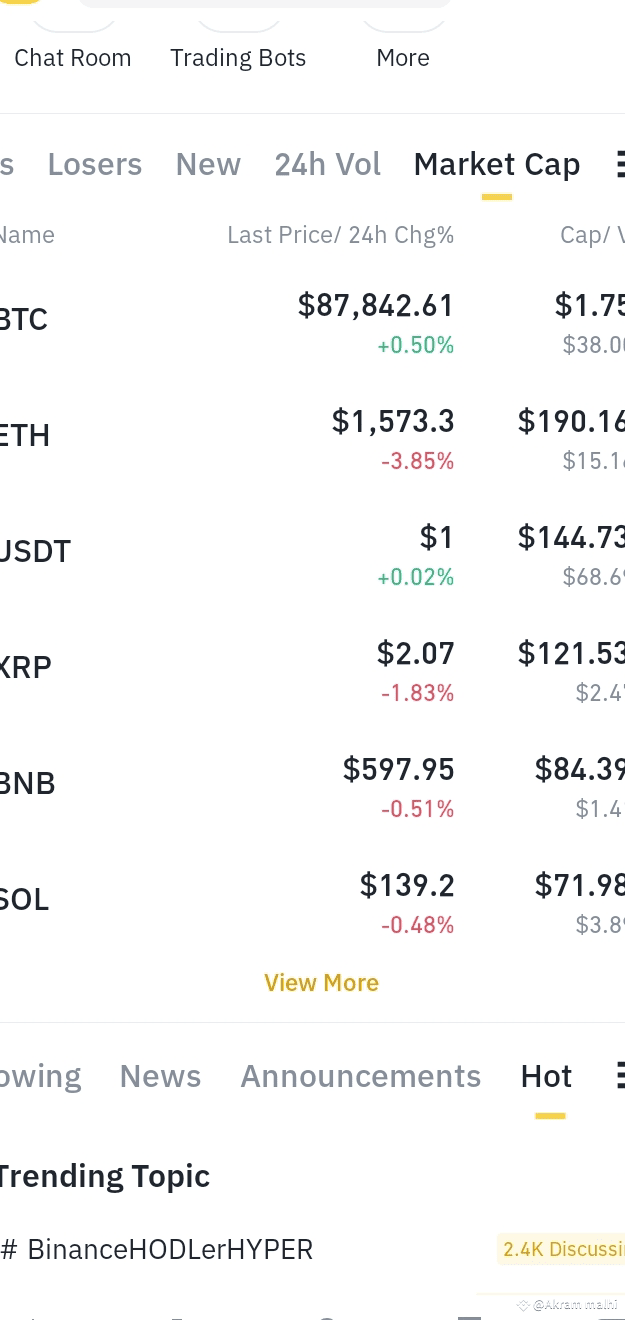The width and height of the screenshot is (625, 1320).
Task: Select the Market Cap tab
Action: (x=497, y=164)
